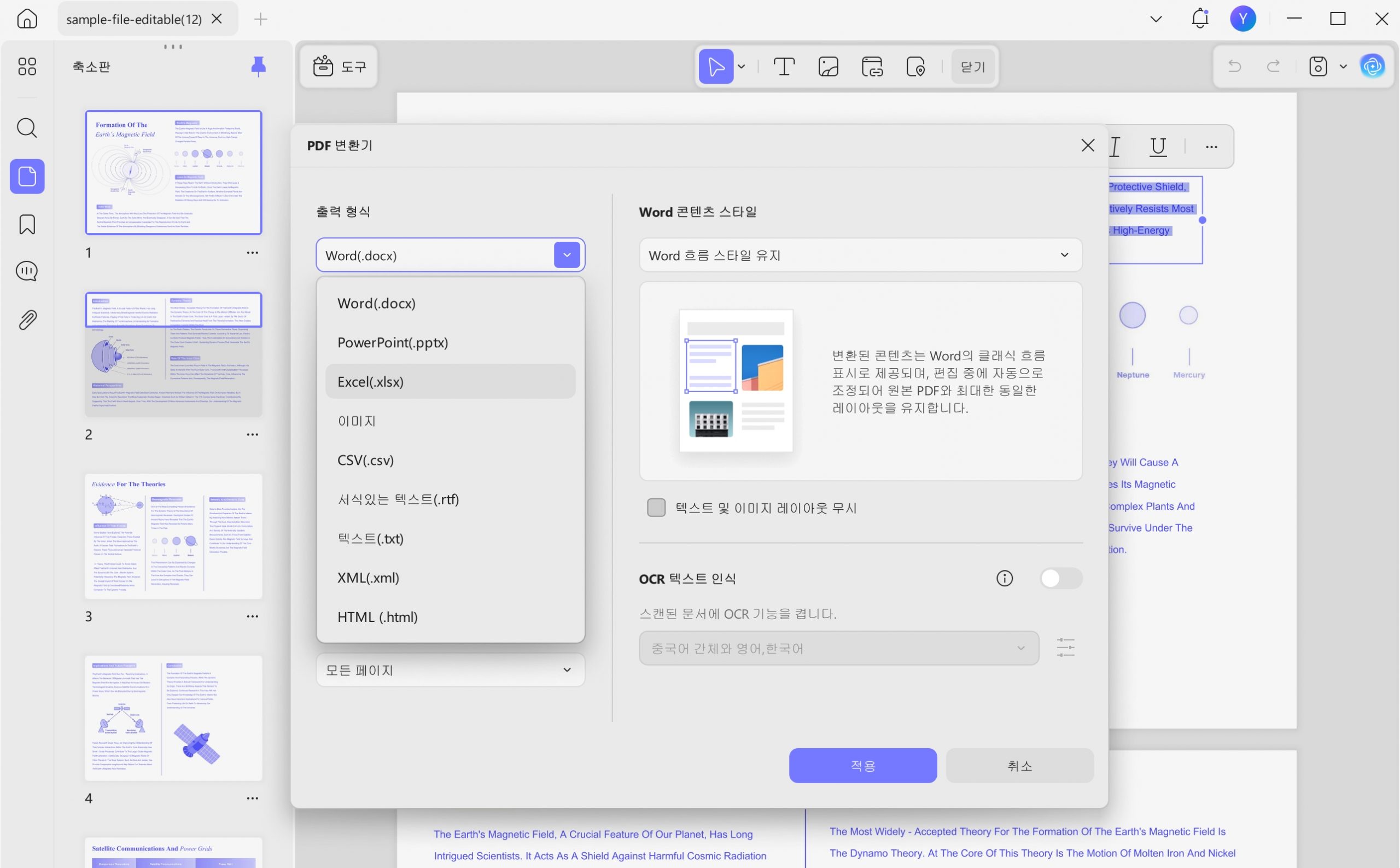Close the PDF 변환기 dialog

pyautogui.click(x=1088, y=145)
